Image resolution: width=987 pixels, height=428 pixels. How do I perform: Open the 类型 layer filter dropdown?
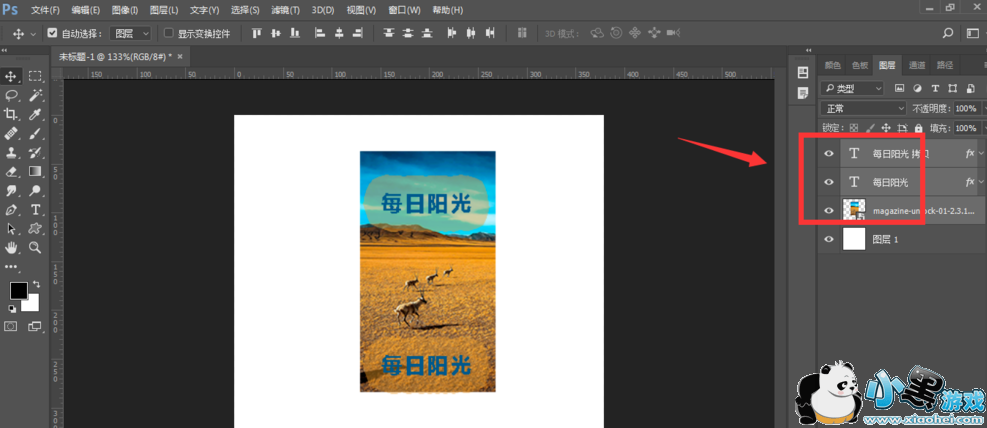click(x=852, y=88)
